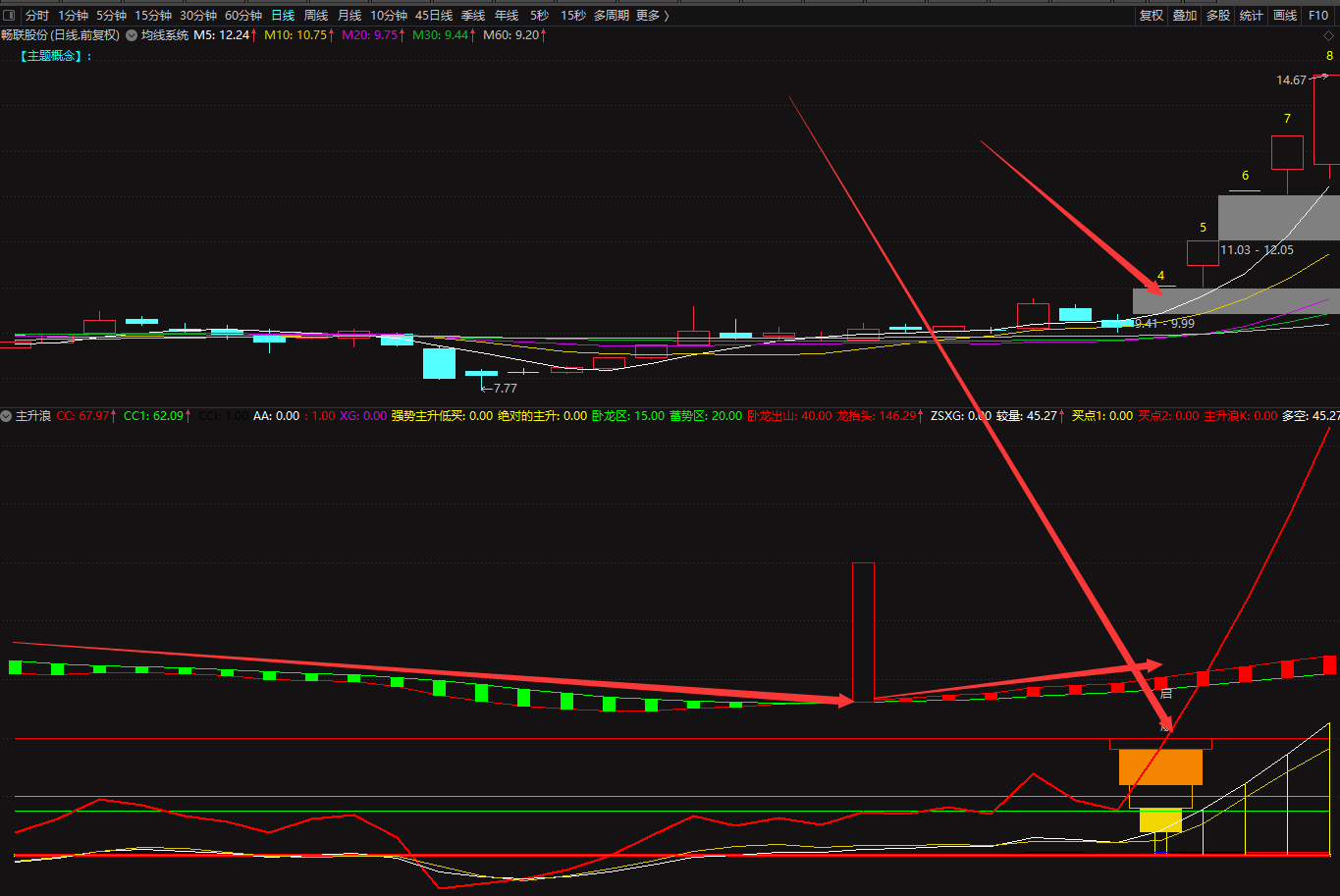Click the CC1: 62.09 value
1340x896 pixels.
[x=158, y=416]
